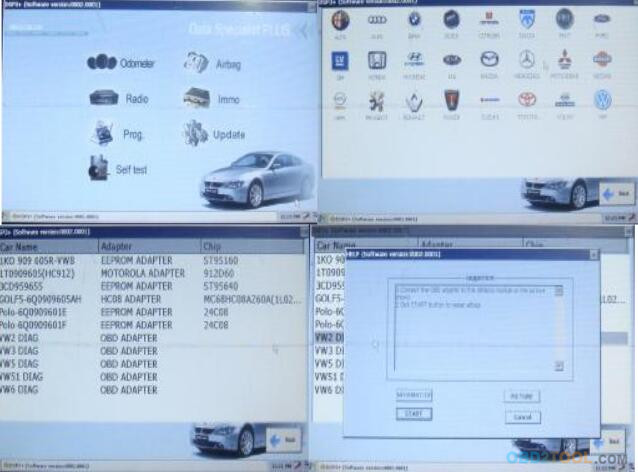
Task: Select the Volkswagen VW logo
Action: point(603,99)
